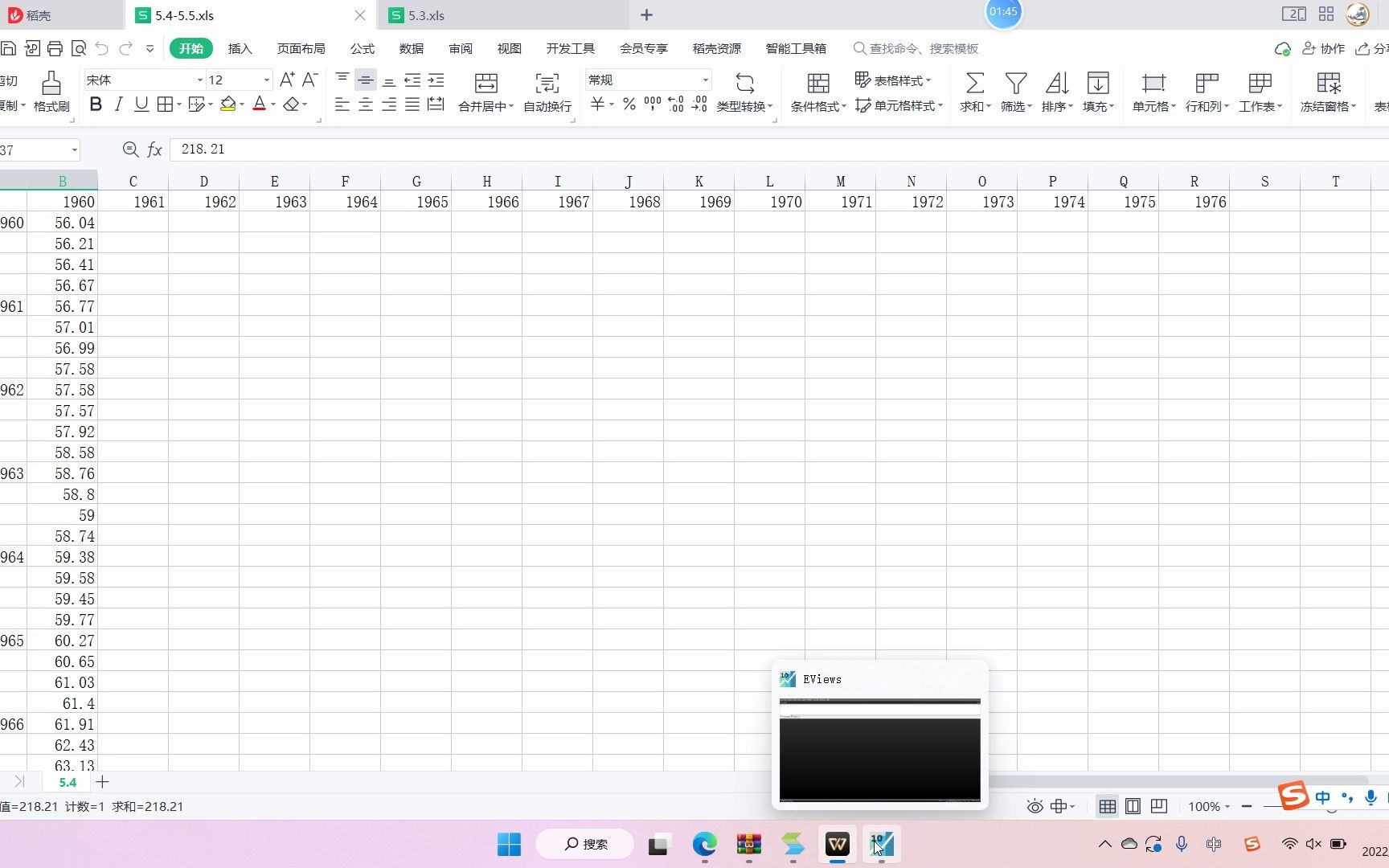
Task: Decrease font size with smaller A icon
Action: point(310,80)
